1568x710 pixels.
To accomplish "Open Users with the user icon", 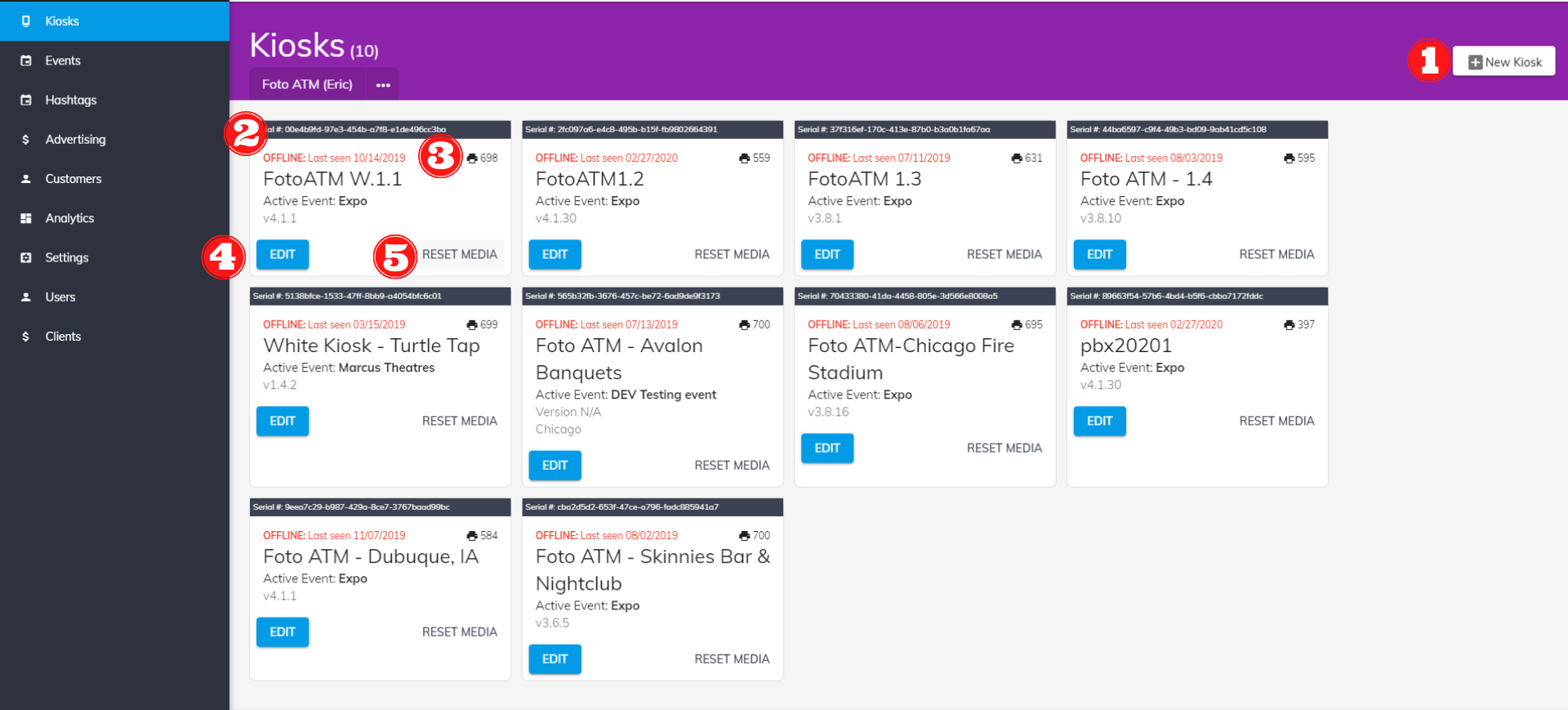I will pos(24,297).
